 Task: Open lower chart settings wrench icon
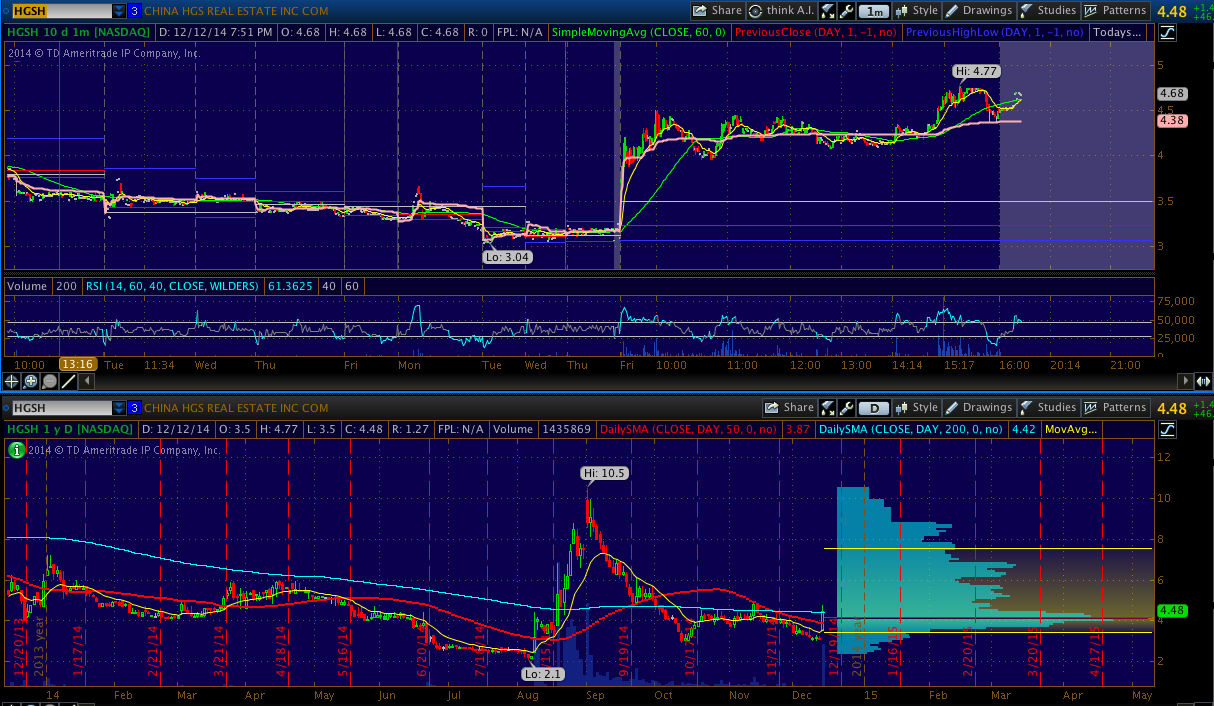(x=846, y=408)
